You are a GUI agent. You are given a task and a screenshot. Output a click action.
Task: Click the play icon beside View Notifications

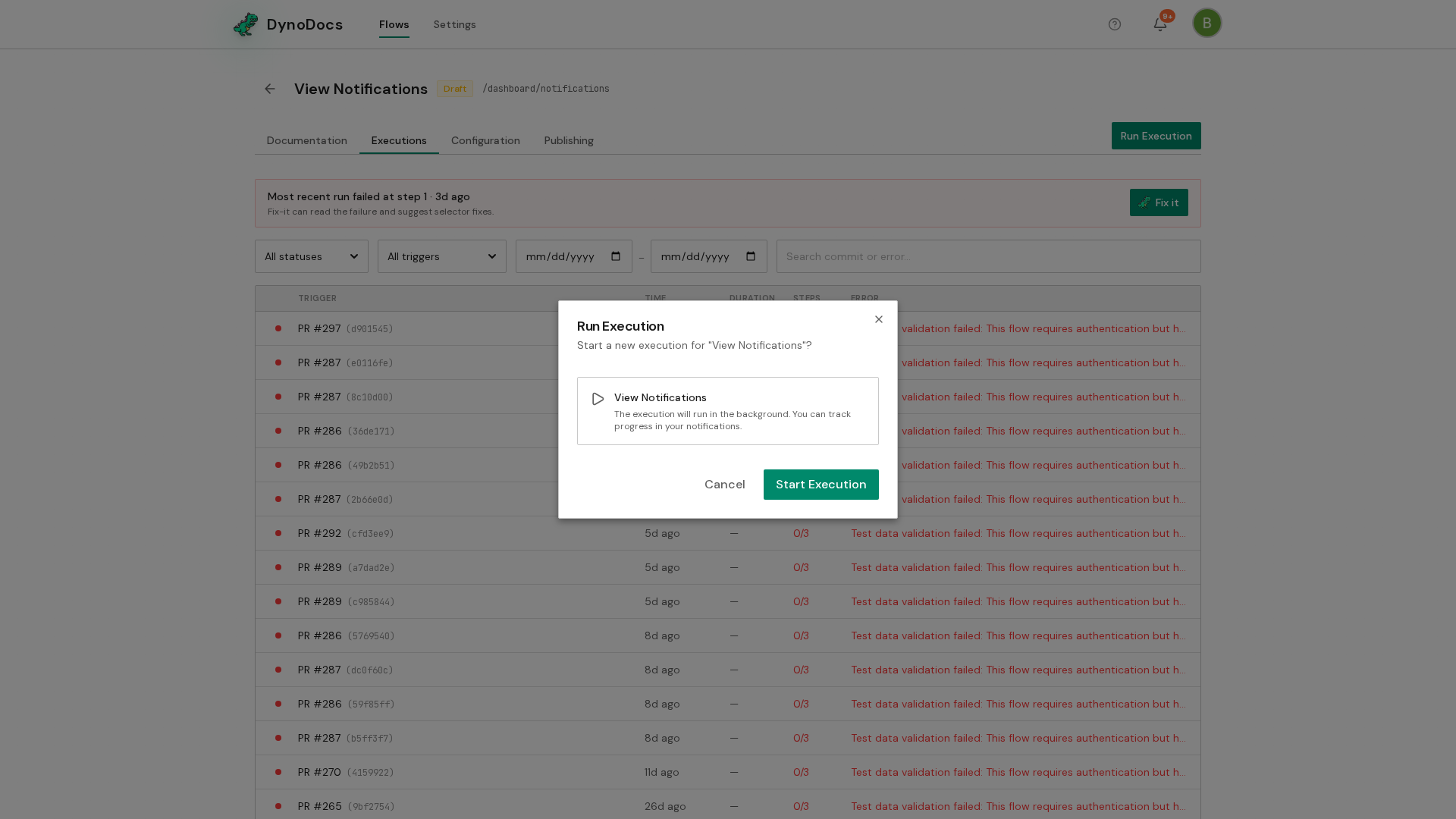pos(598,399)
